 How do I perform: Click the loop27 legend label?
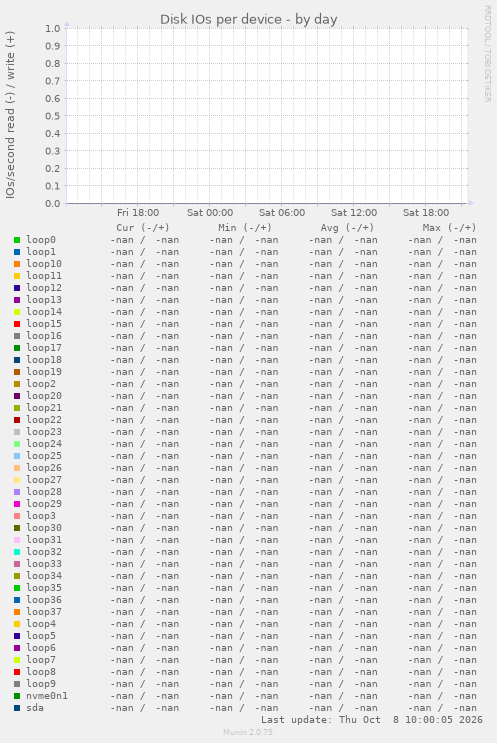(44, 480)
